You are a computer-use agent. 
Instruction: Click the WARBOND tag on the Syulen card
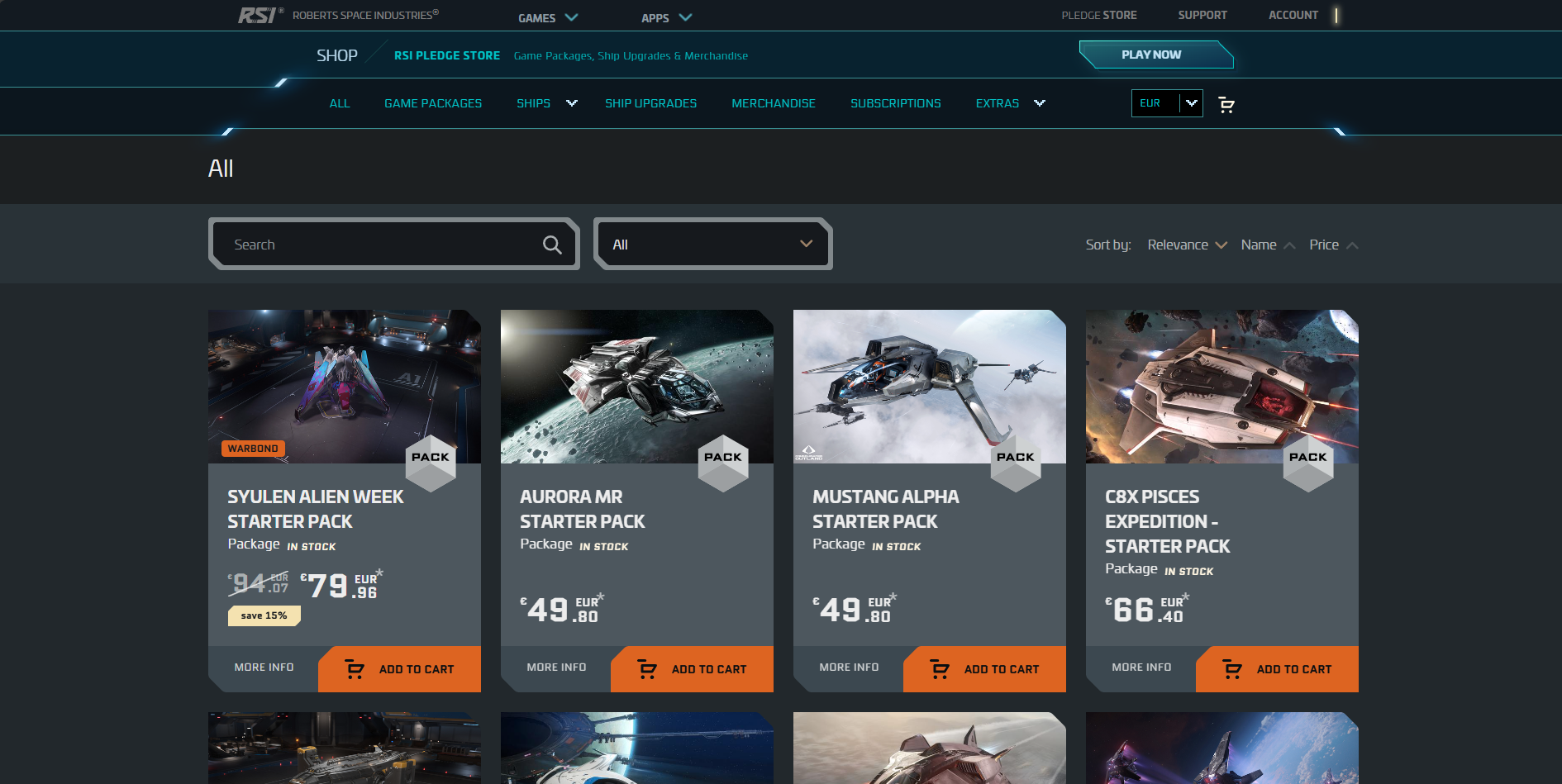[253, 449]
